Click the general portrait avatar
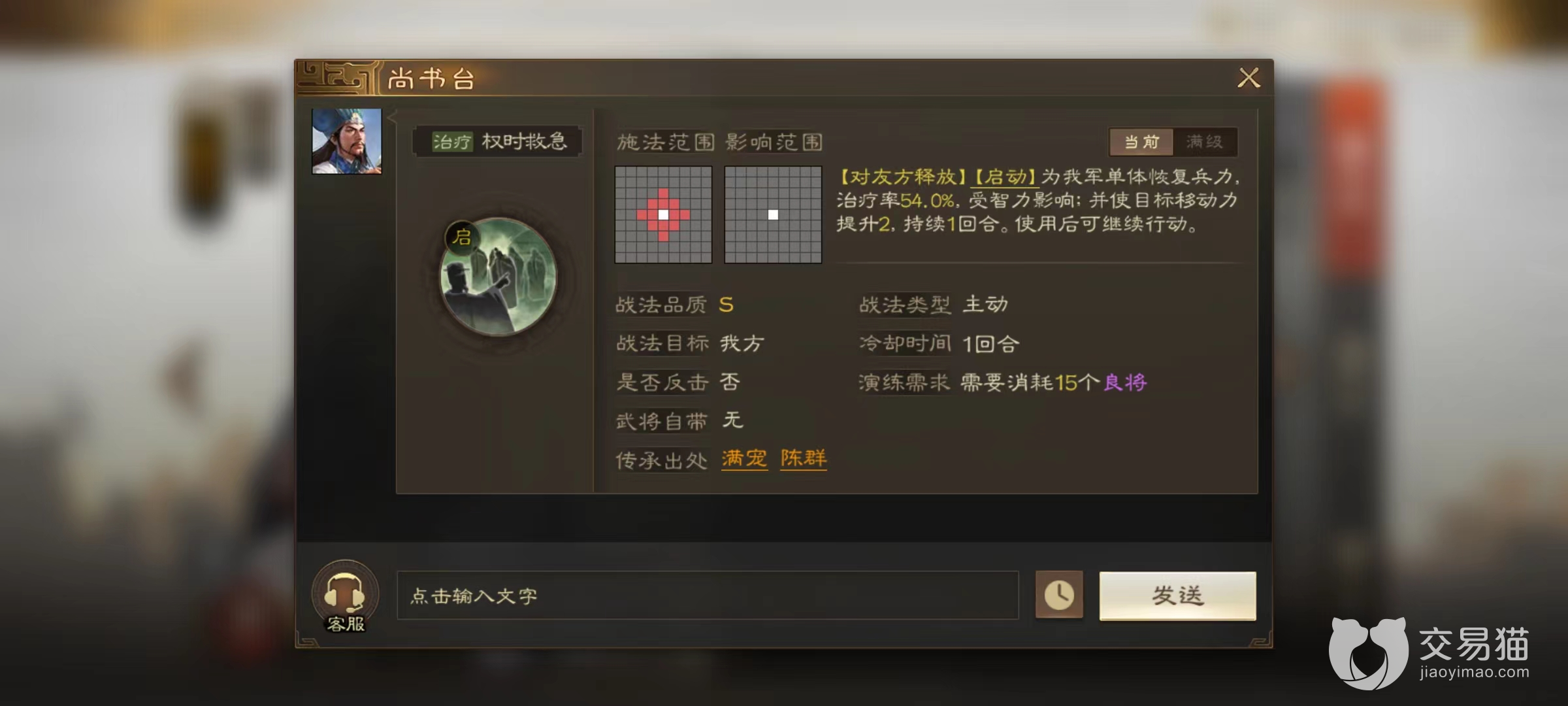 [x=347, y=141]
